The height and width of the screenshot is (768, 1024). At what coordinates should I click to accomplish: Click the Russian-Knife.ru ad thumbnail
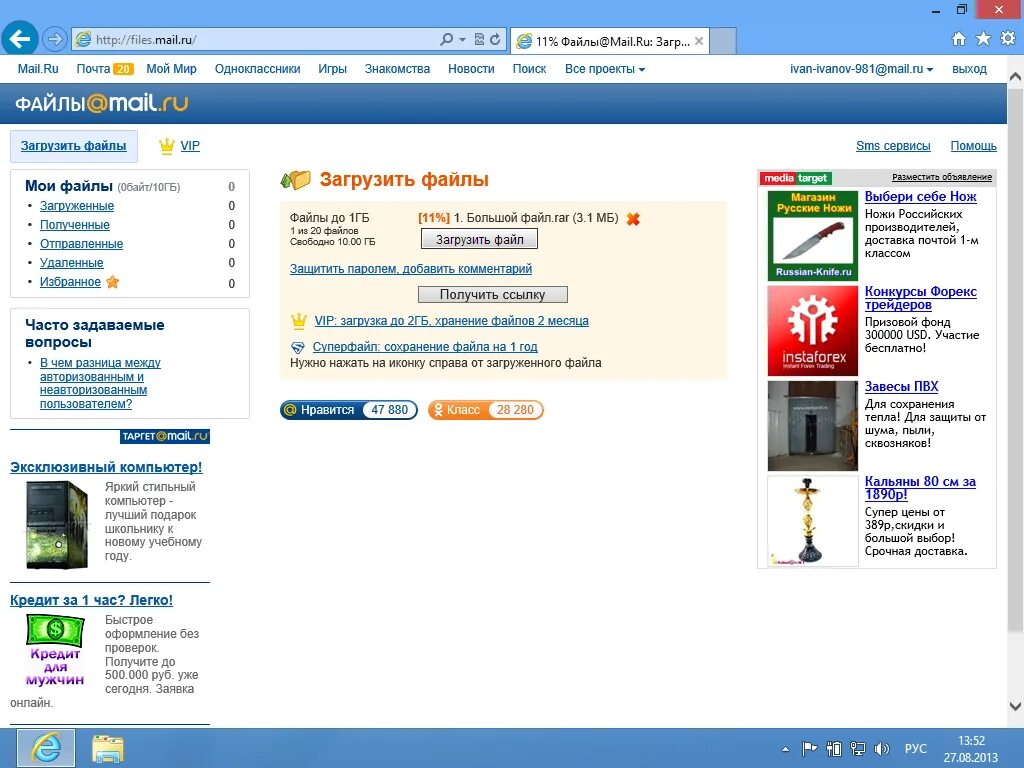812,235
